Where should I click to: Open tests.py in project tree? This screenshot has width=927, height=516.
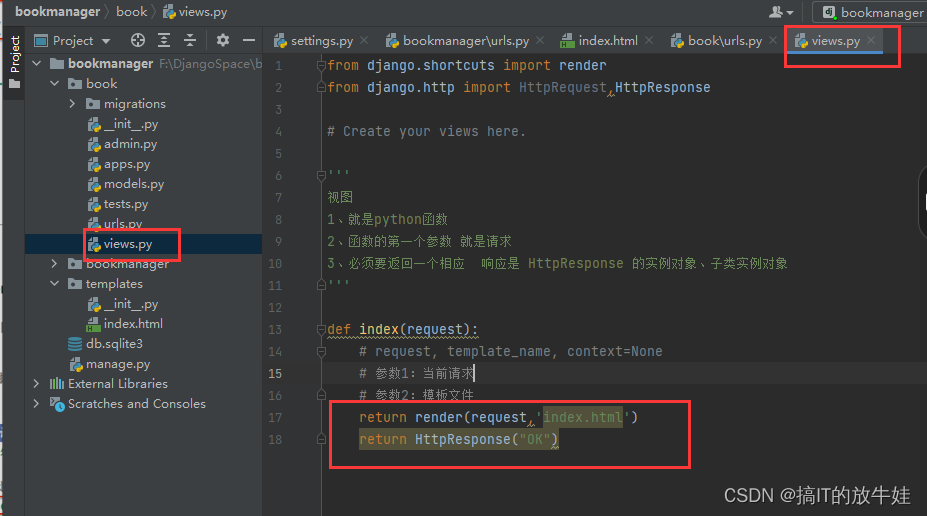pyautogui.click(x=118, y=204)
